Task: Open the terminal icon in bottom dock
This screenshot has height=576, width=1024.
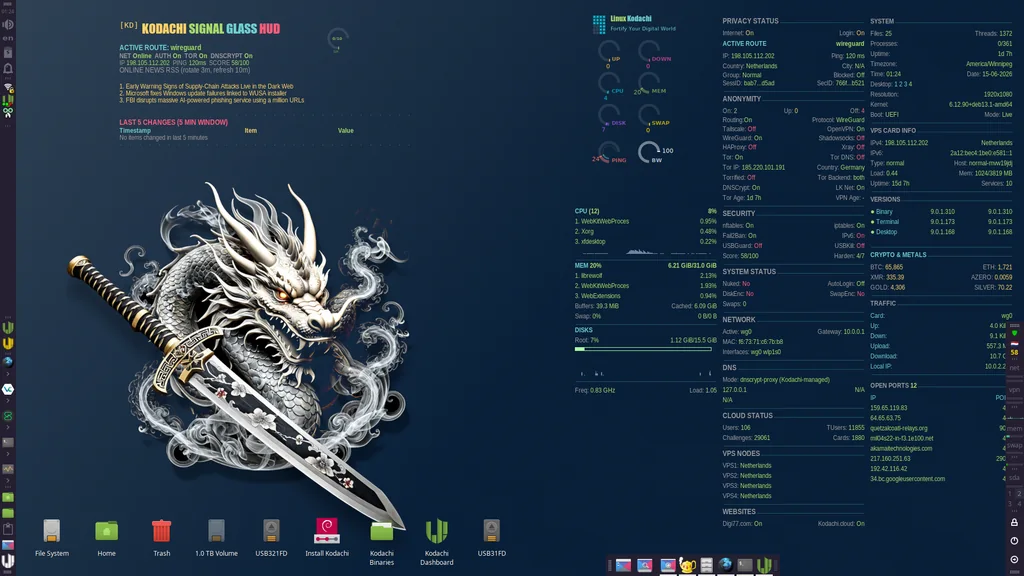Action: tap(744, 566)
